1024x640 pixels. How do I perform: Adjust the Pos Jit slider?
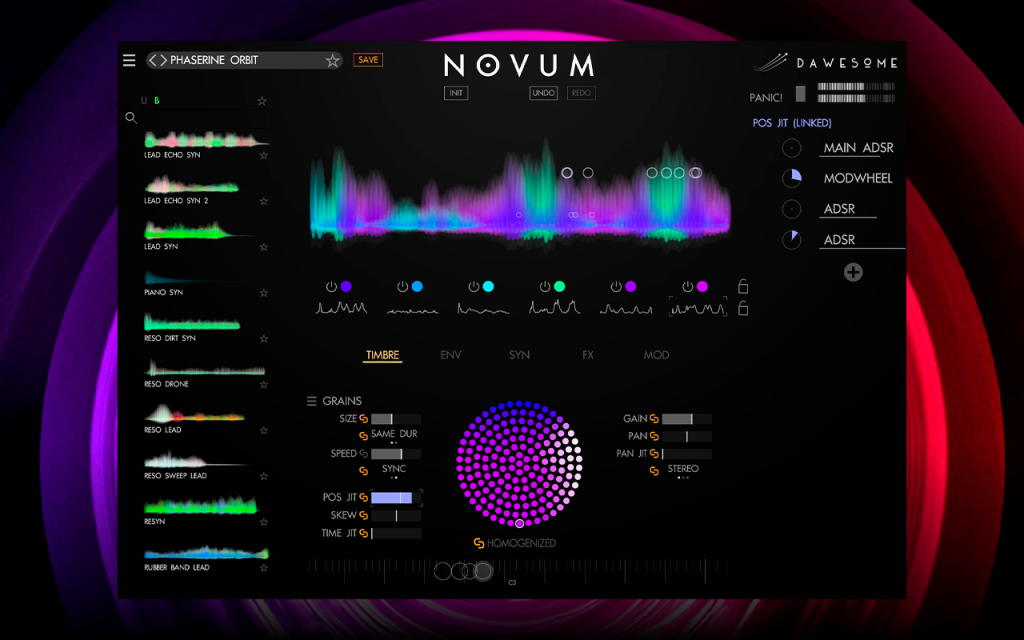(x=396, y=498)
